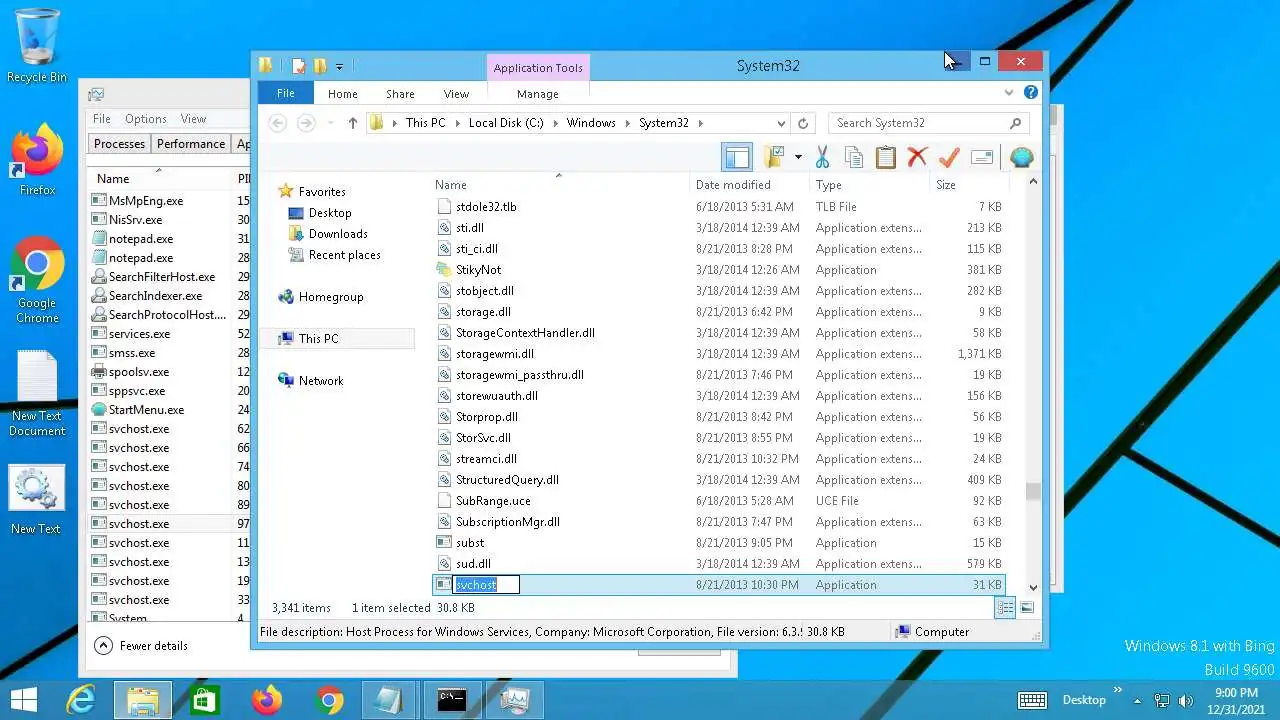Viewport: 1280px width, 720px height.
Task: Click the red X Delete icon
Action: (x=917, y=157)
